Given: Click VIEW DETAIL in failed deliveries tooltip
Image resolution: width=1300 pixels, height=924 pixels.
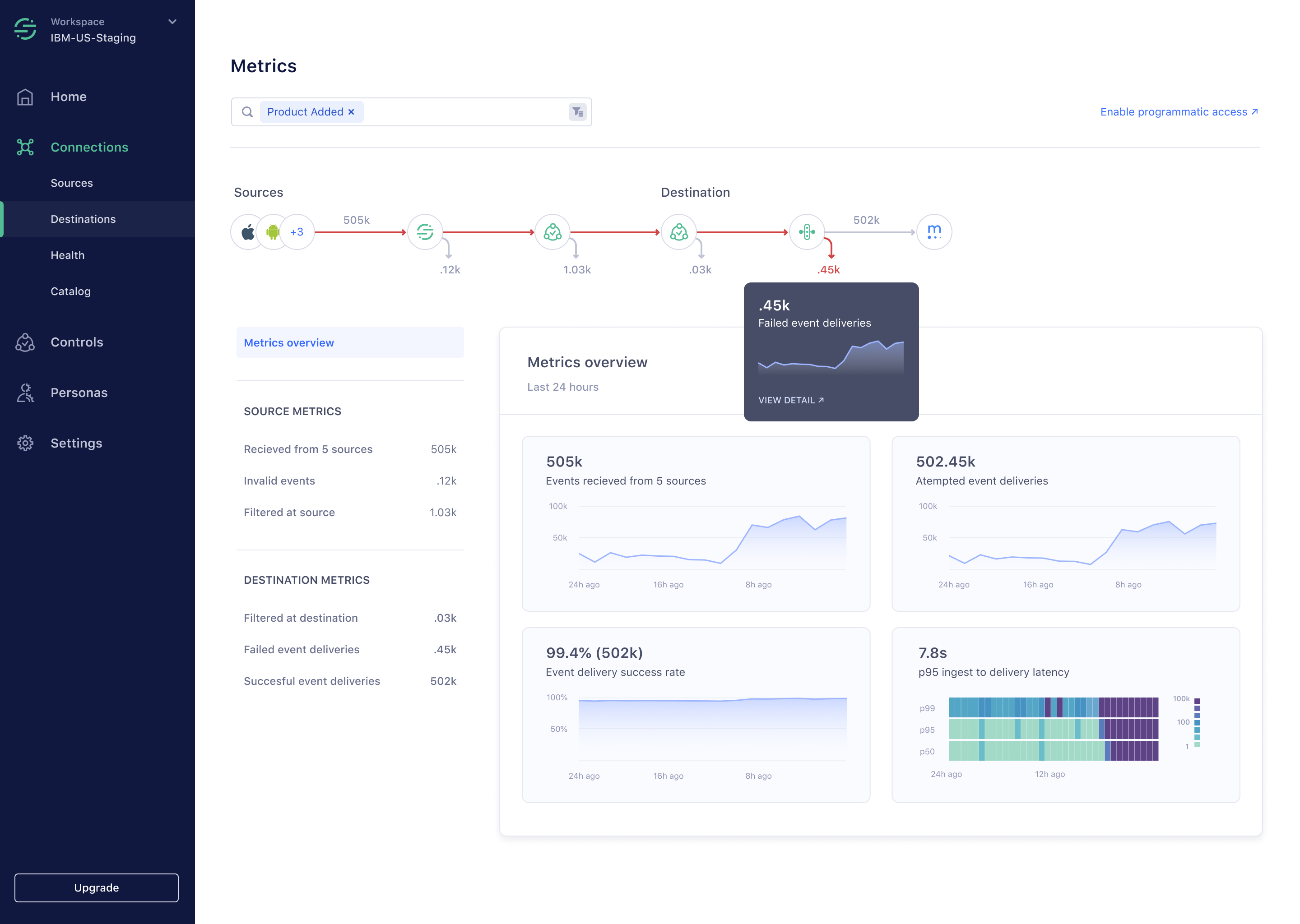Looking at the screenshot, I should coord(790,401).
